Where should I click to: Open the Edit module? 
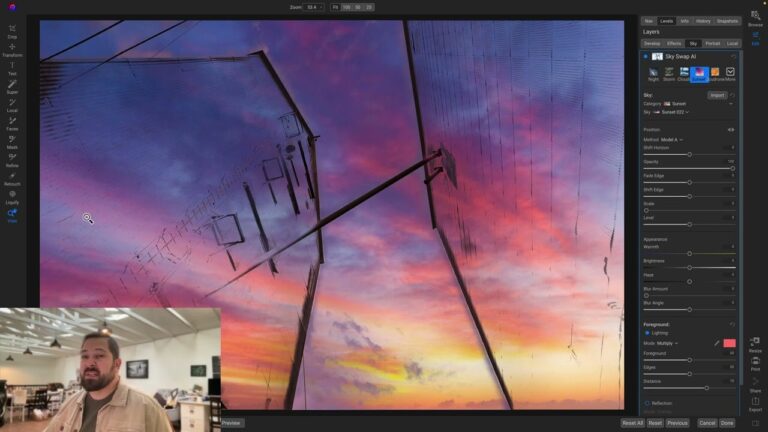(755, 38)
